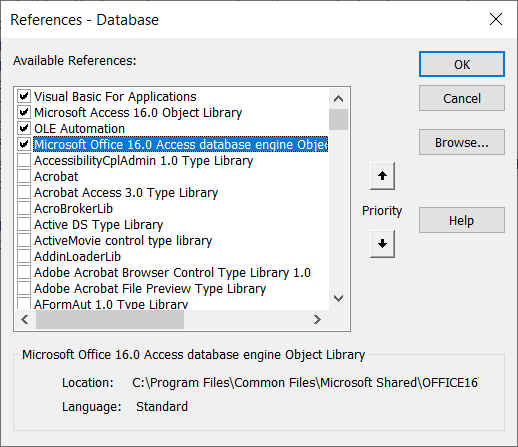The width and height of the screenshot is (518, 447).
Task: Click the Language value Standard
Action: (x=162, y=407)
